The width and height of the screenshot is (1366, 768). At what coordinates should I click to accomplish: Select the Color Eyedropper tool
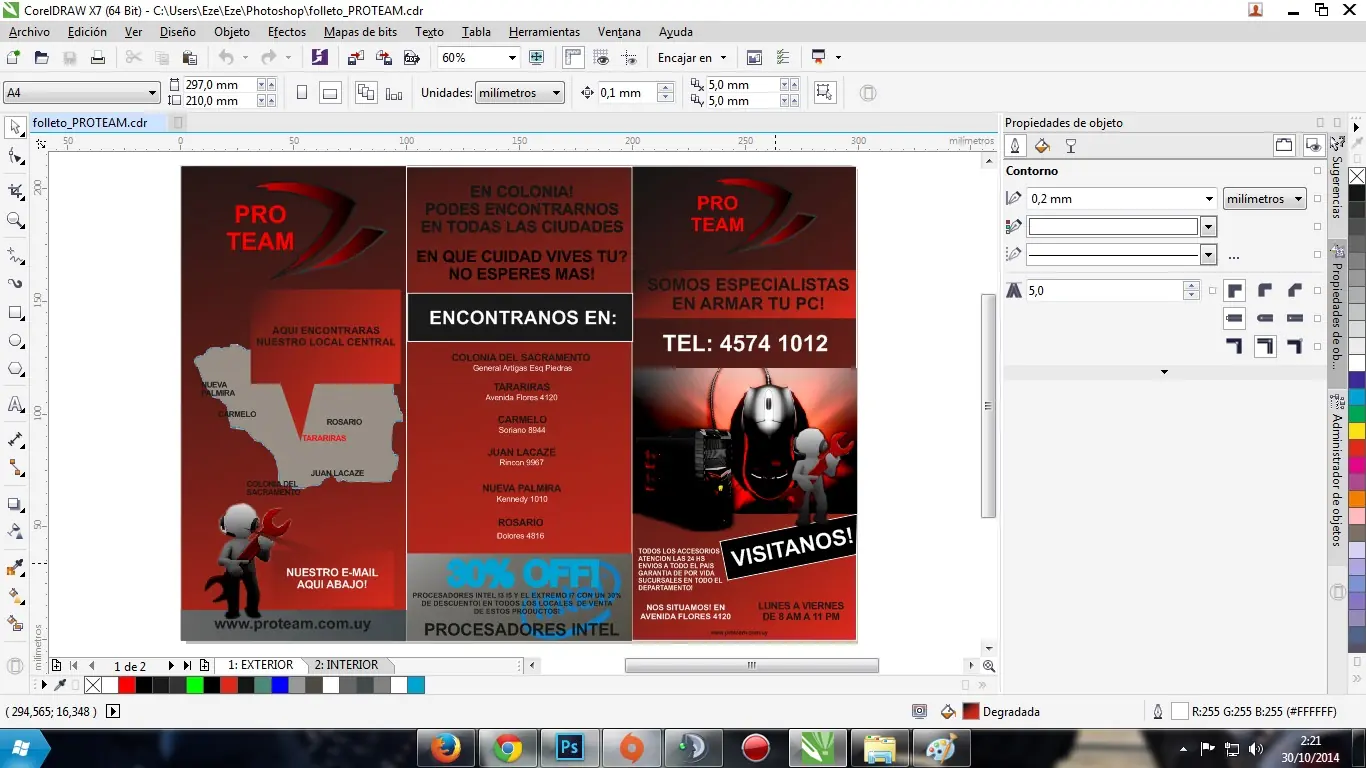[15, 568]
